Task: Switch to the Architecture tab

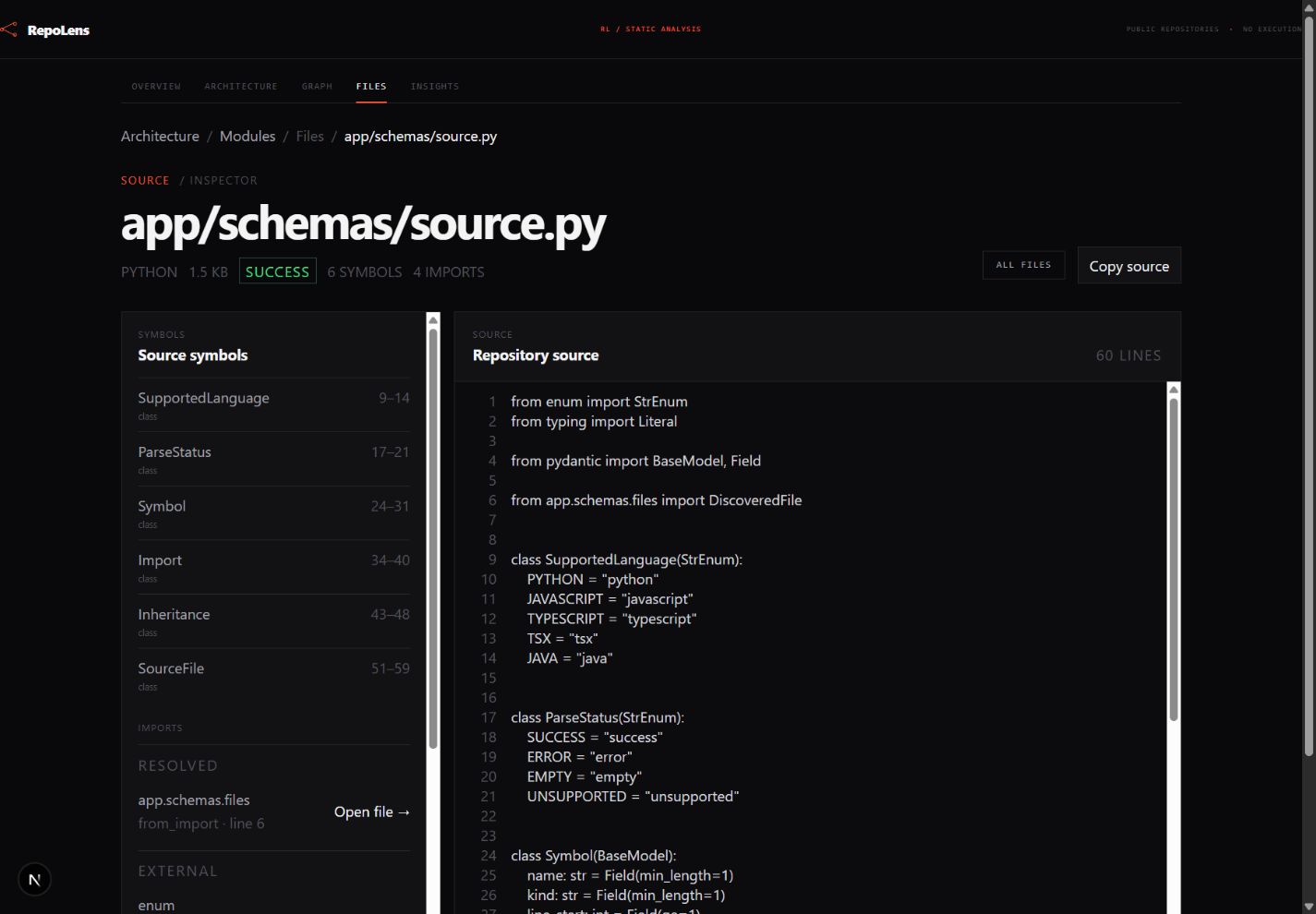Action: pos(241,86)
